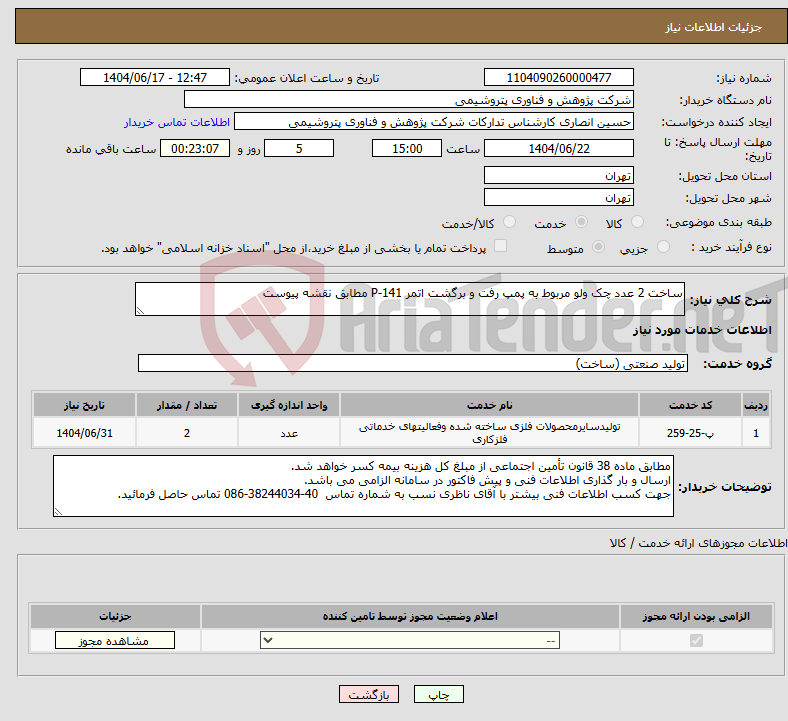788x721 pixels.
Task: Click the ردیف column header
Action: (756, 405)
